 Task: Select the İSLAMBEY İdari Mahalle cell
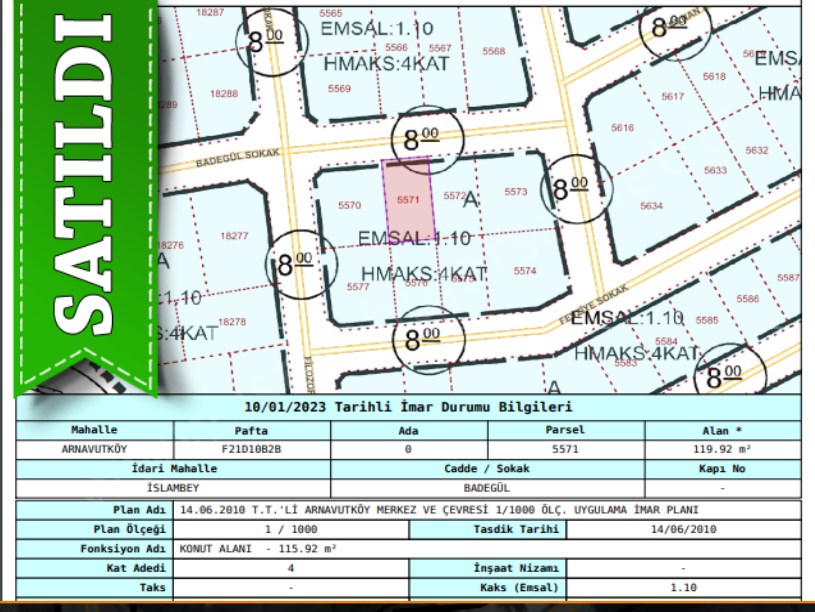coord(174,487)
